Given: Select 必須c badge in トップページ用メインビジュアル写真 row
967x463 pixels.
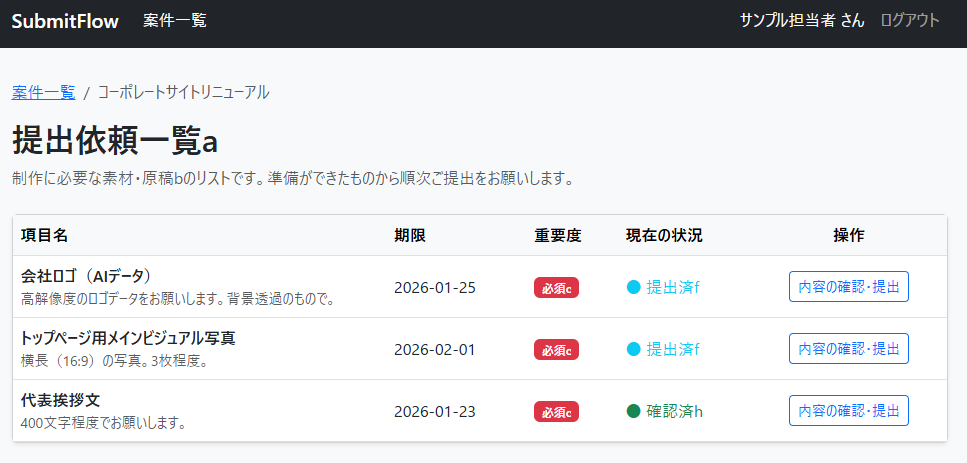Looking at the screenshot, I should [556, 350].
